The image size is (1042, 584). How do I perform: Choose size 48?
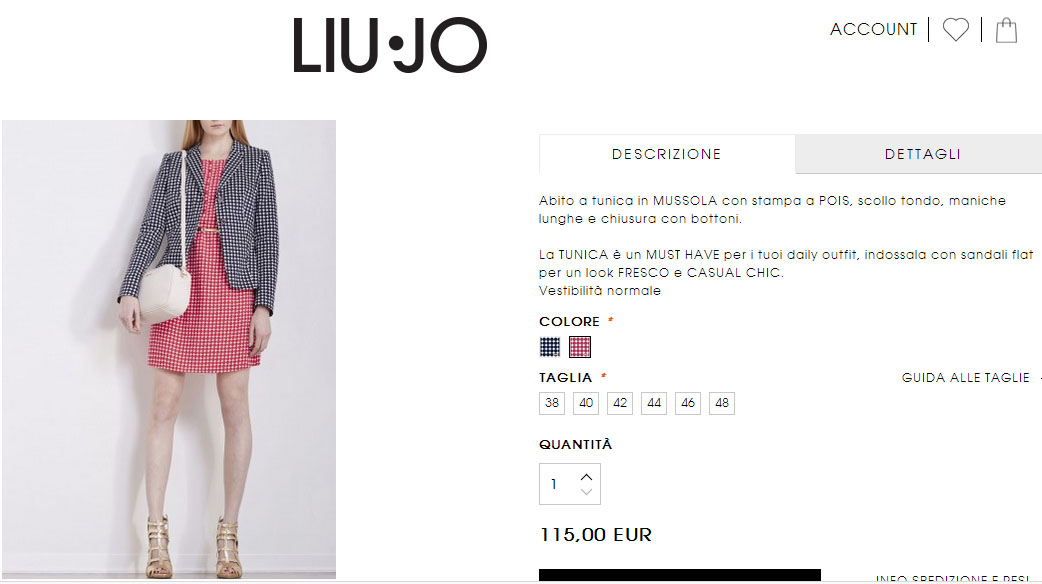pos(722,403)
